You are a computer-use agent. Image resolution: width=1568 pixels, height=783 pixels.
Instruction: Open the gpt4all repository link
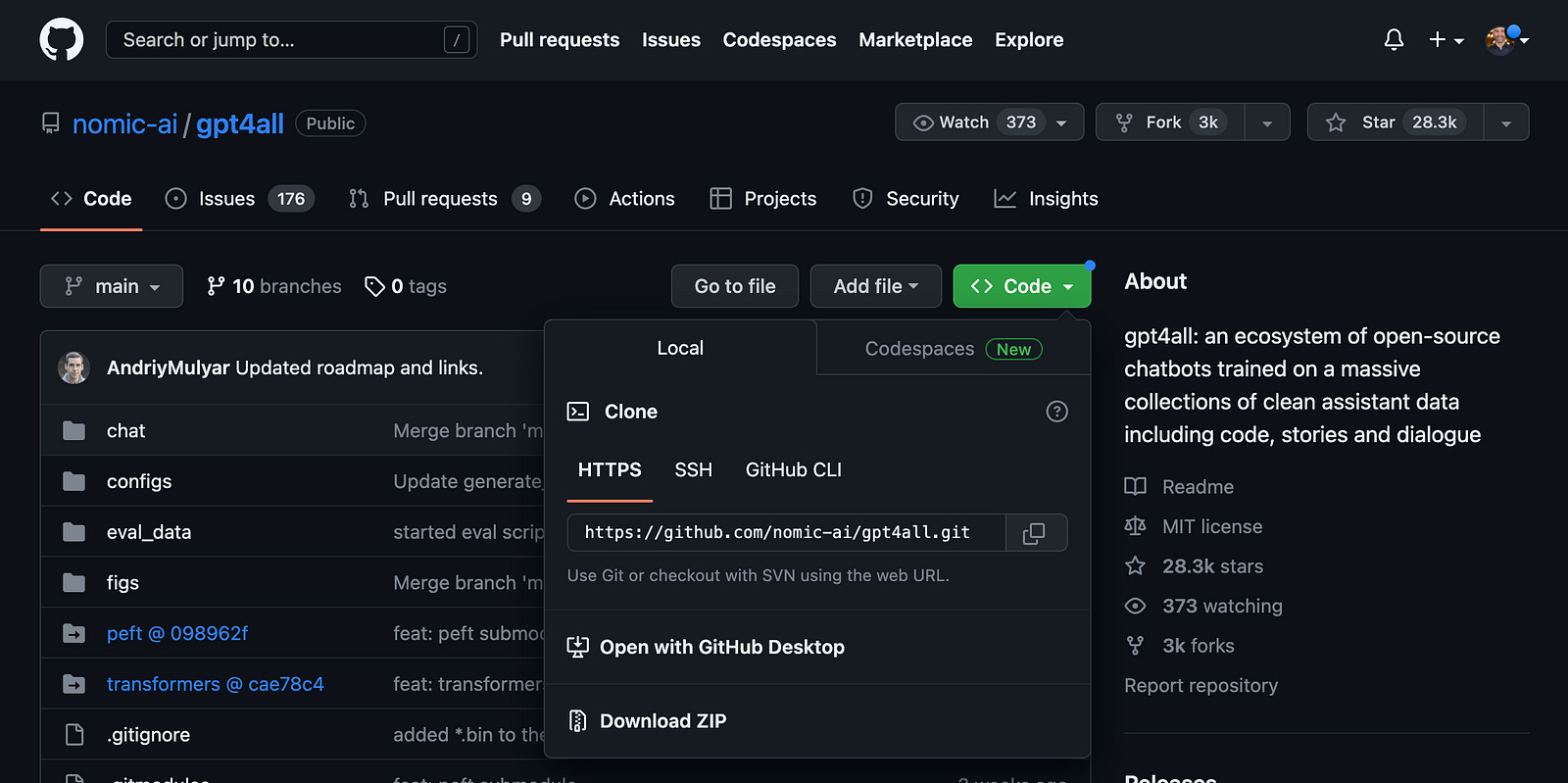(240, 123)
